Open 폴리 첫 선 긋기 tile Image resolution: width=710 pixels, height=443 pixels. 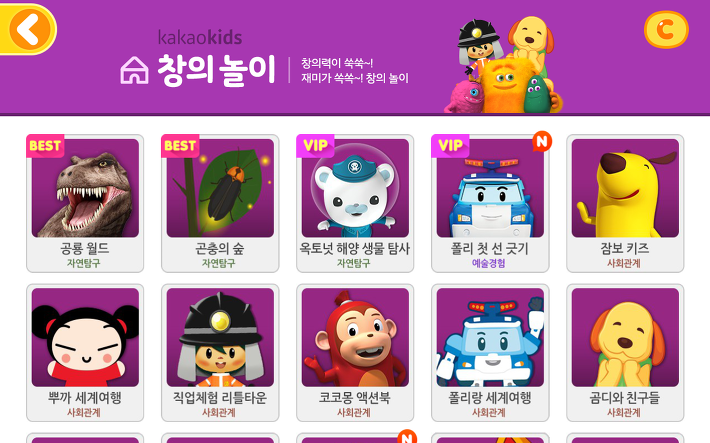coord(490,203)
